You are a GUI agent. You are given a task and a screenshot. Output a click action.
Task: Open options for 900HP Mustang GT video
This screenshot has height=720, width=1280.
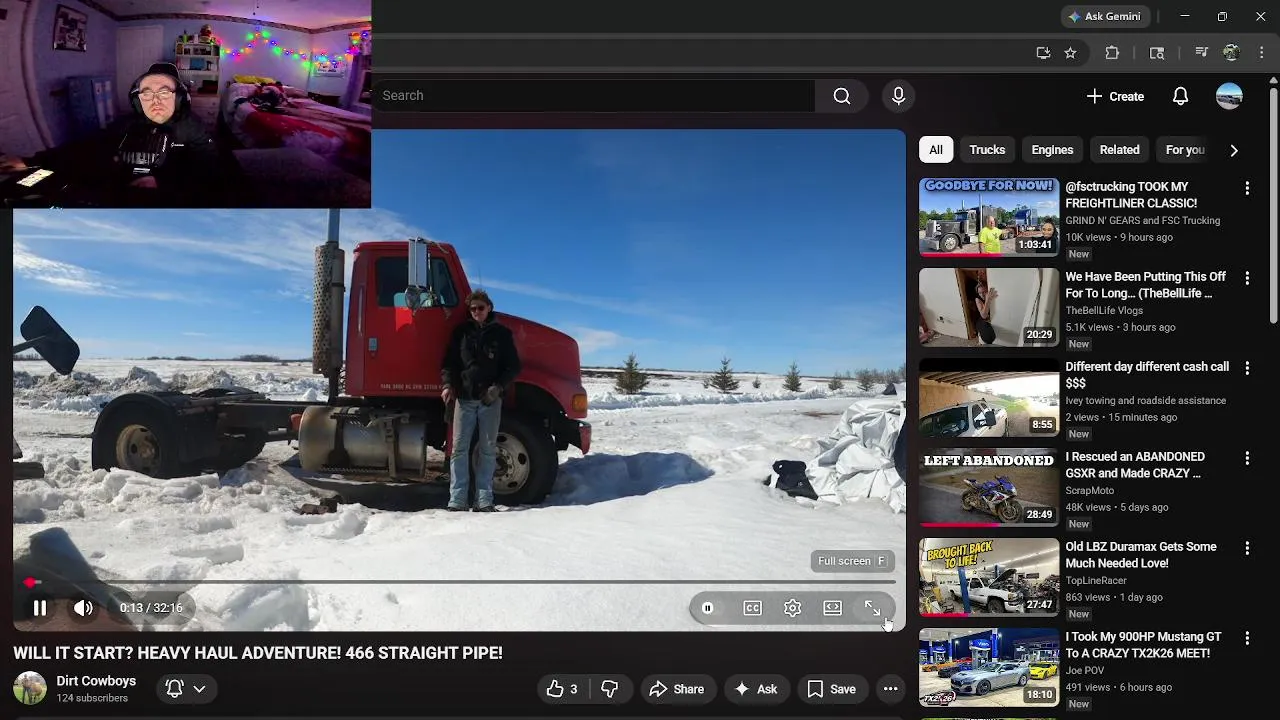(1247, 638)
